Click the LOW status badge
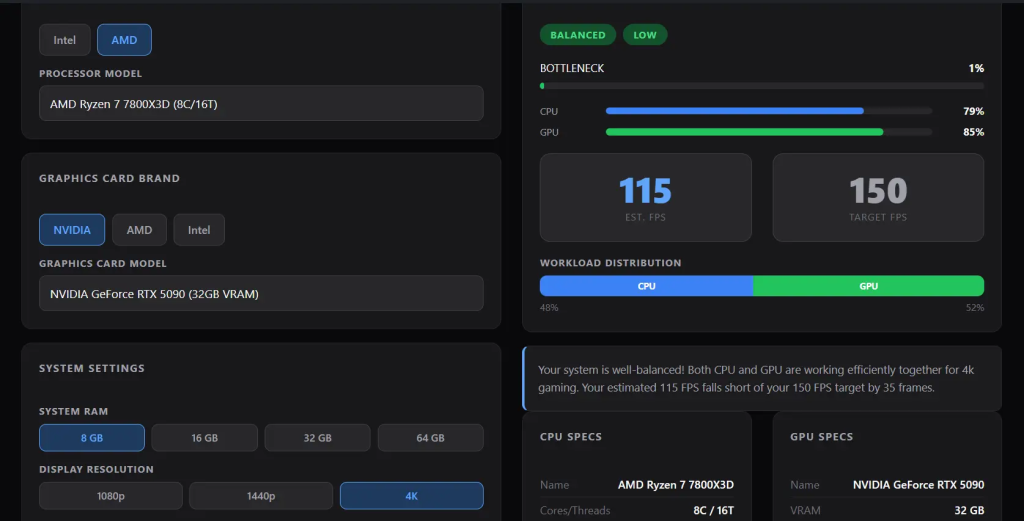Screen dimensions: 1024x521 645,35
